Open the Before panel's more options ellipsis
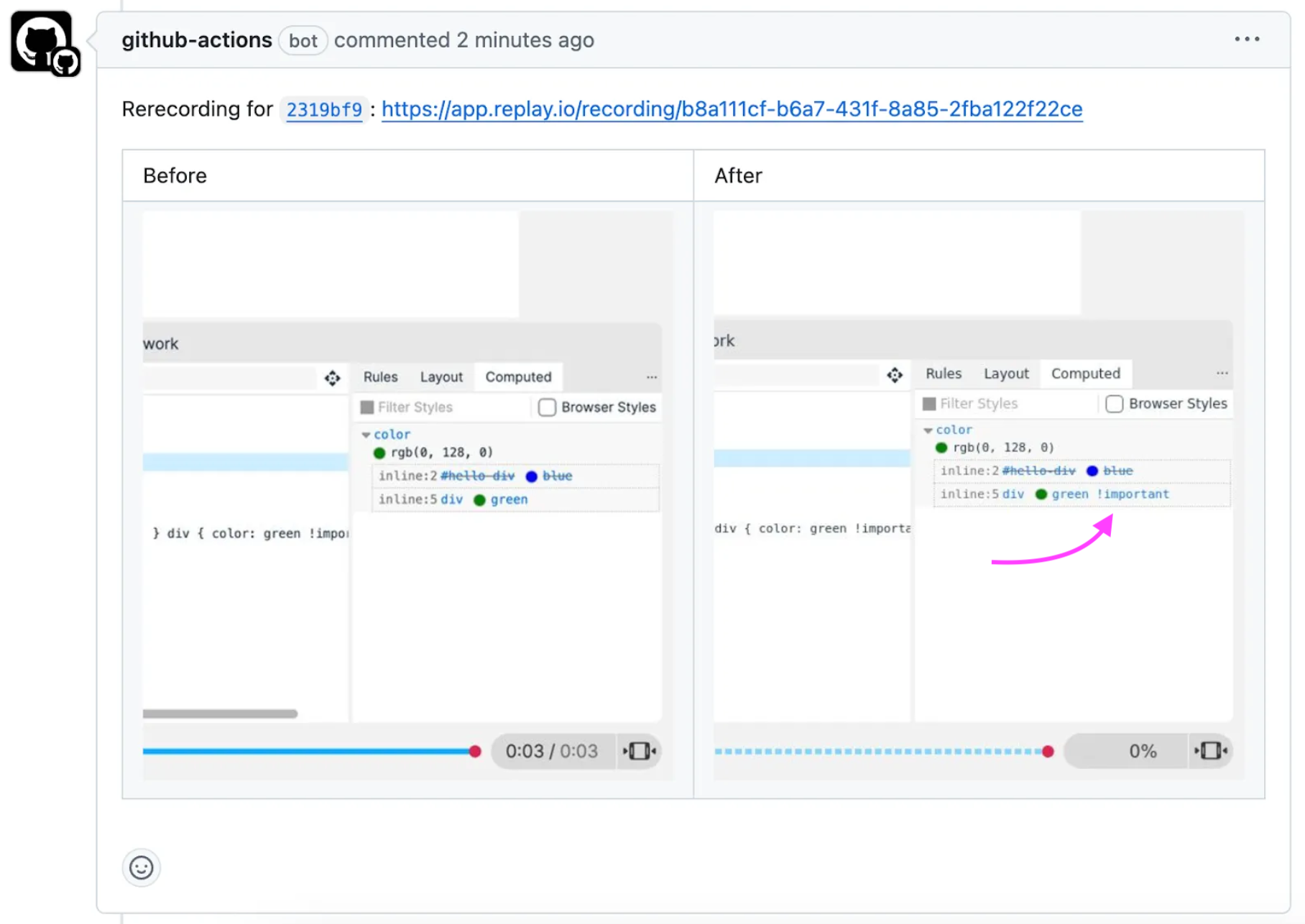 point(651,377)
